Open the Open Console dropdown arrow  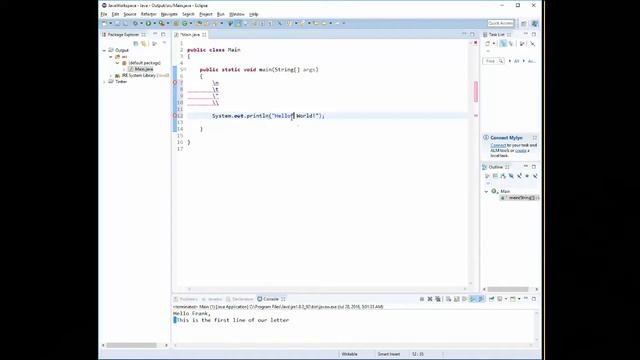[519, 299]
